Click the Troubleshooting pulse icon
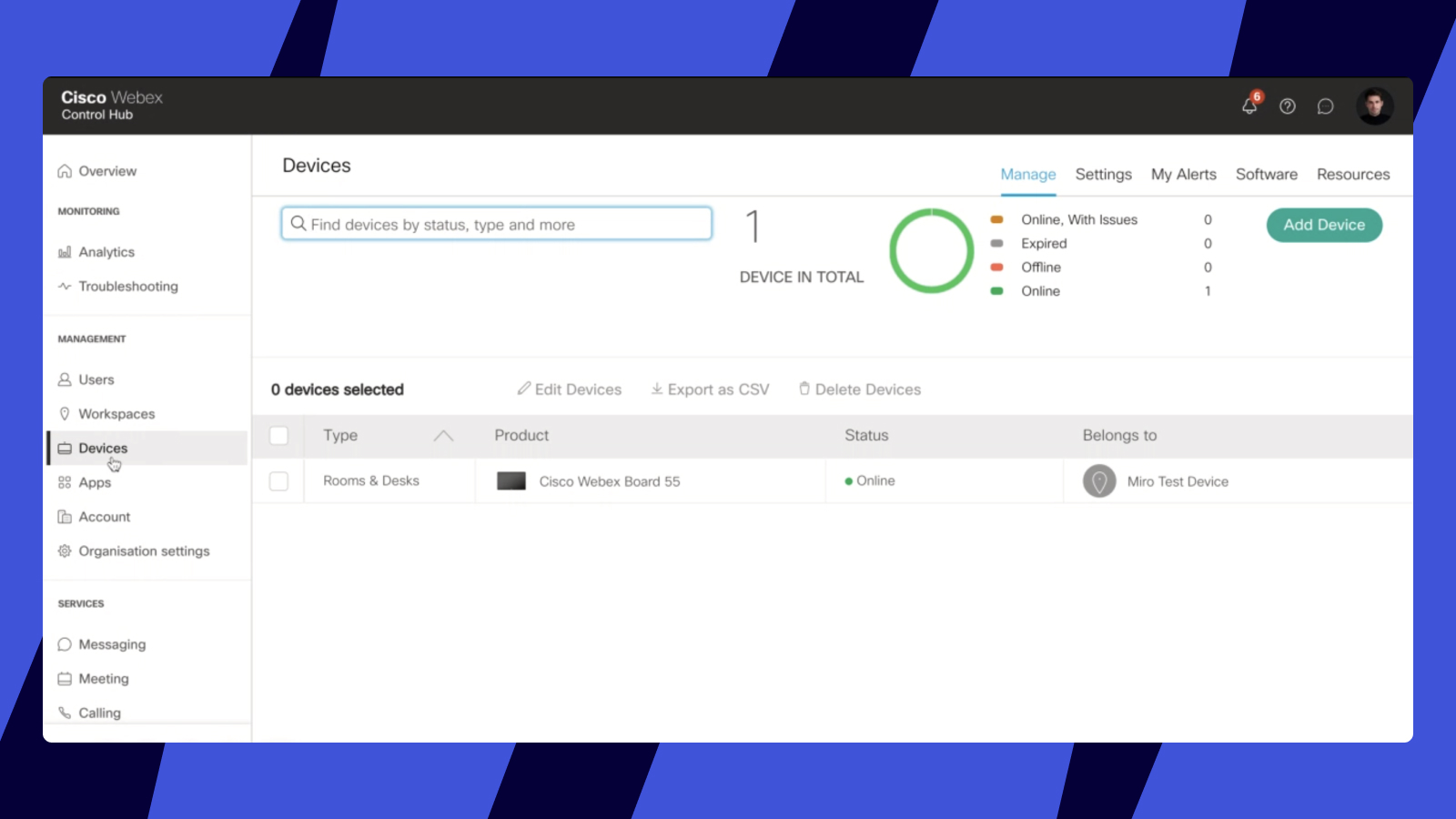Screen dimensions: 1456x819 coord(65,286)
